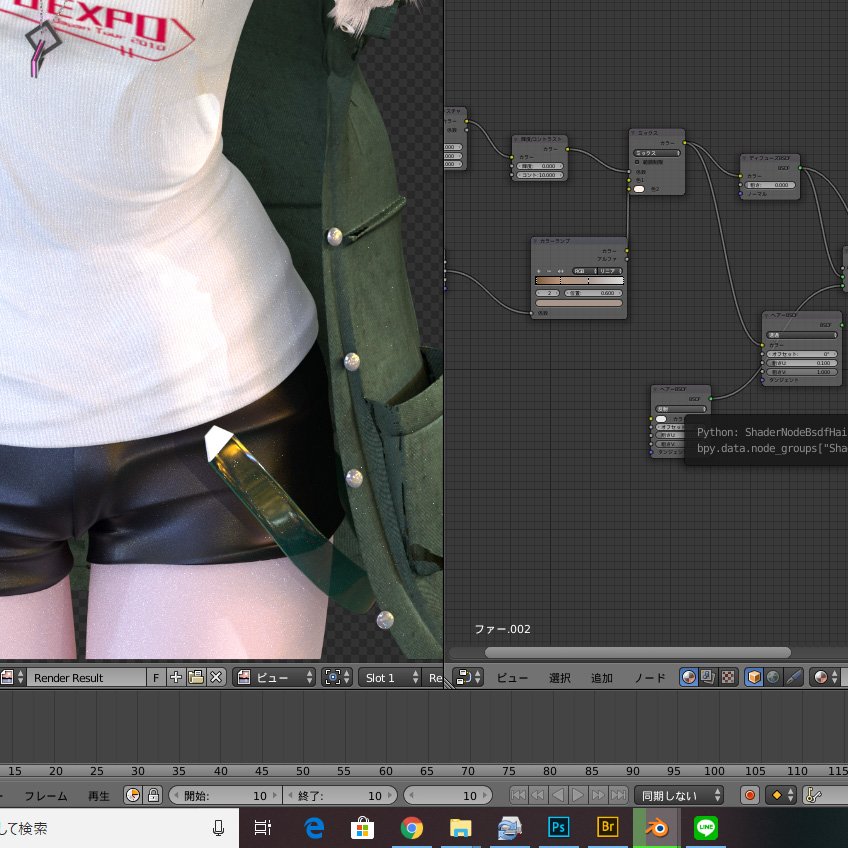Open the リニア interpolation dropdown in color ramp
This screenshot has width=848, height=848.
click(x=610, y=270)
